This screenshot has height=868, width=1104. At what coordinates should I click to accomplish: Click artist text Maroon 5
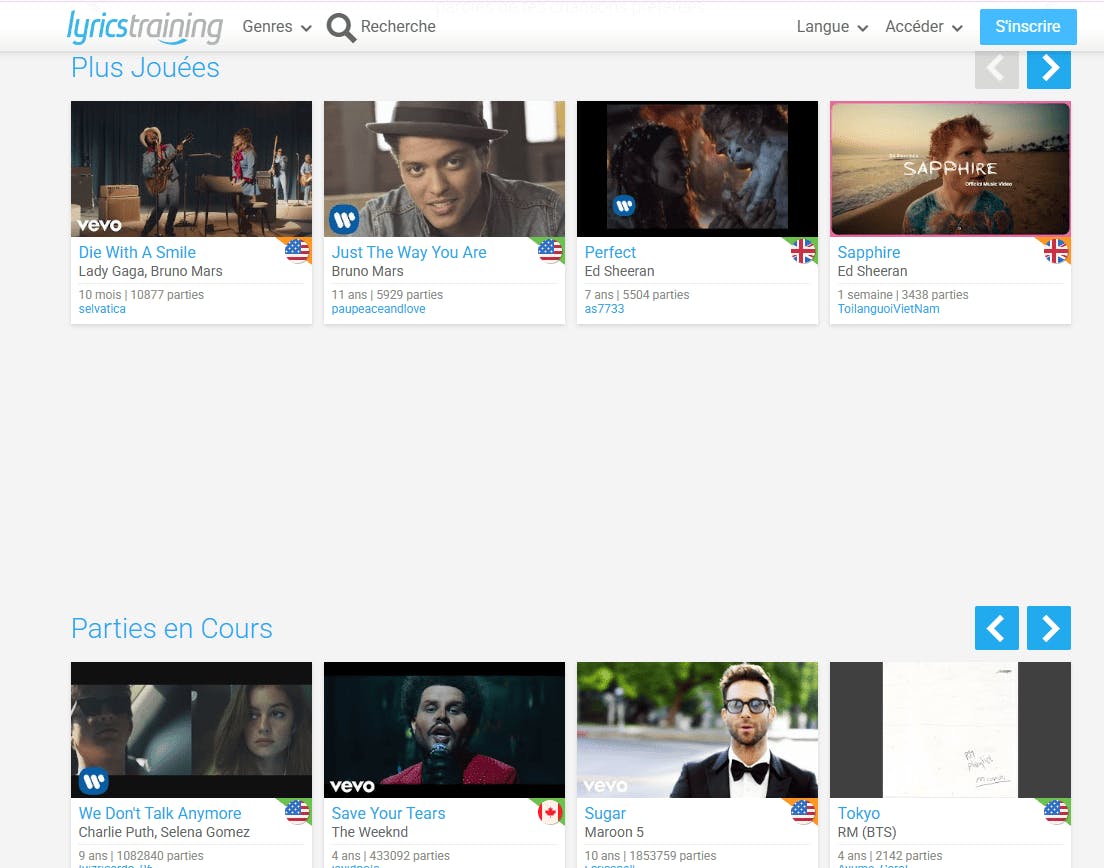(x=614, y=832)
